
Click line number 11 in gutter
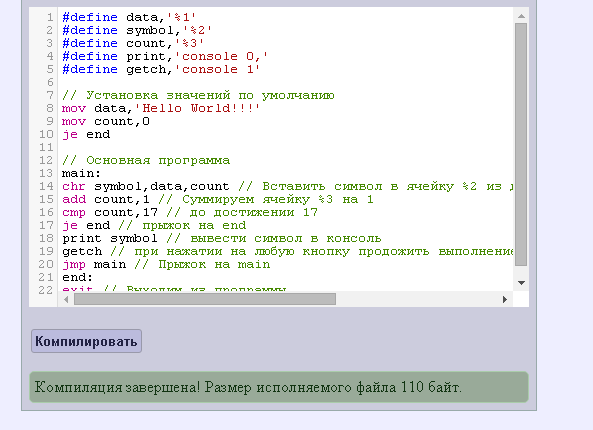(x=46, y=147)
